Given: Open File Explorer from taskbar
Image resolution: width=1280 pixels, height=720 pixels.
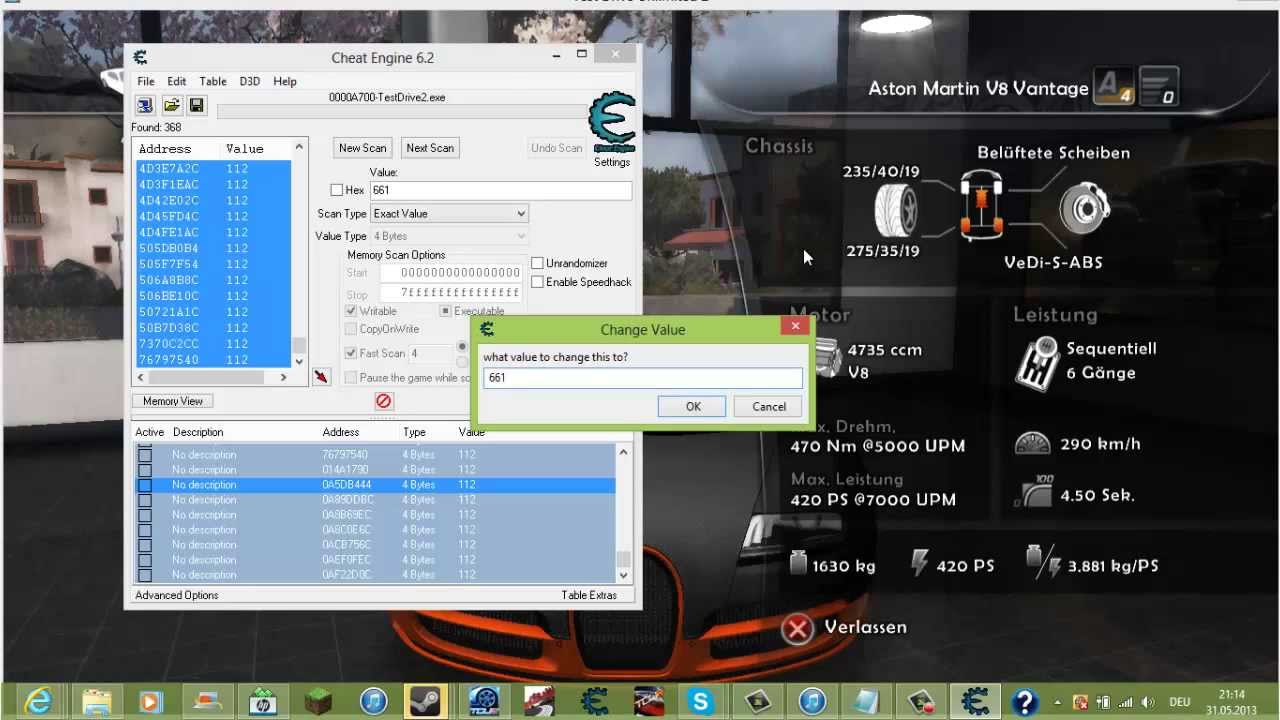Looking at the screenshot, I should tap(97, 701).
